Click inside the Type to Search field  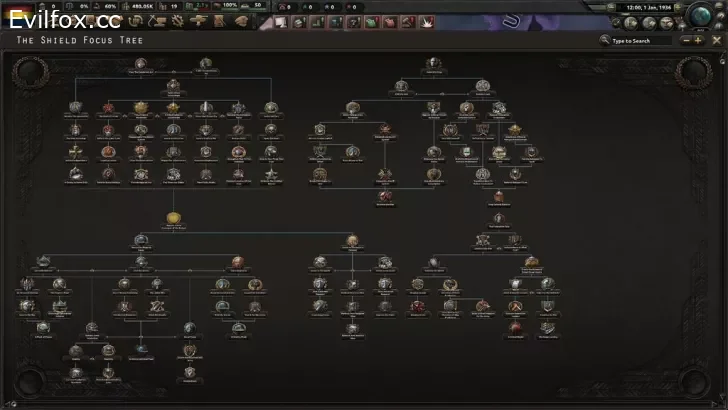coord(641,41)
